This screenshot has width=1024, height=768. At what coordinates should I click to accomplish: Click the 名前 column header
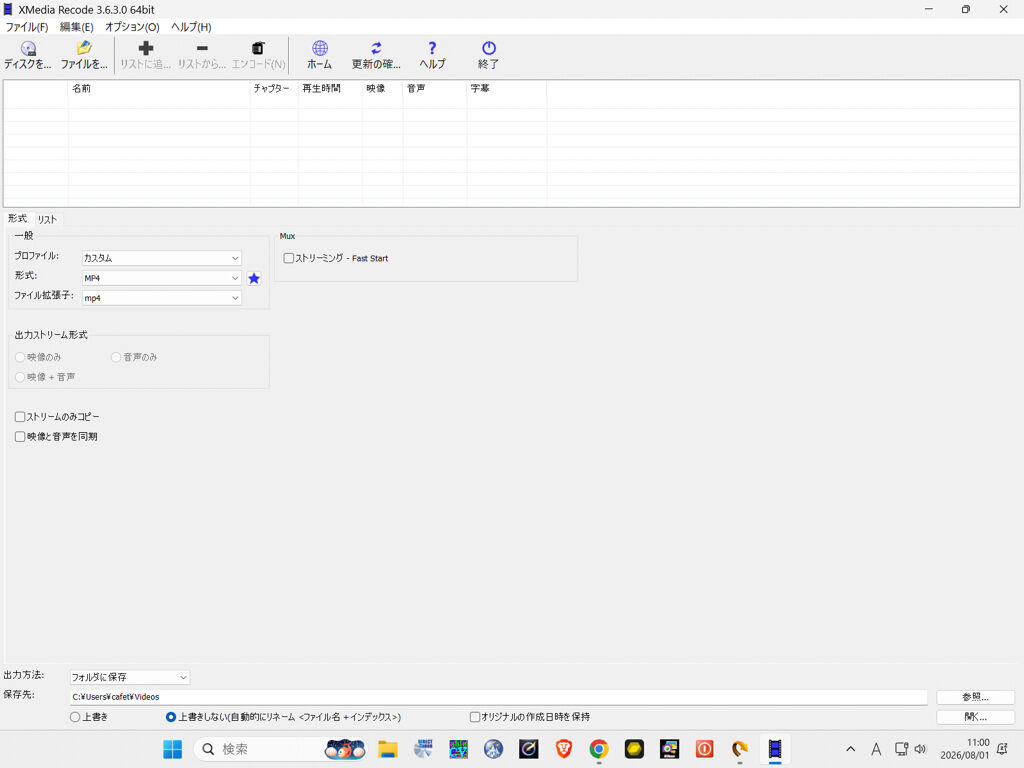[x=159, y=89]
